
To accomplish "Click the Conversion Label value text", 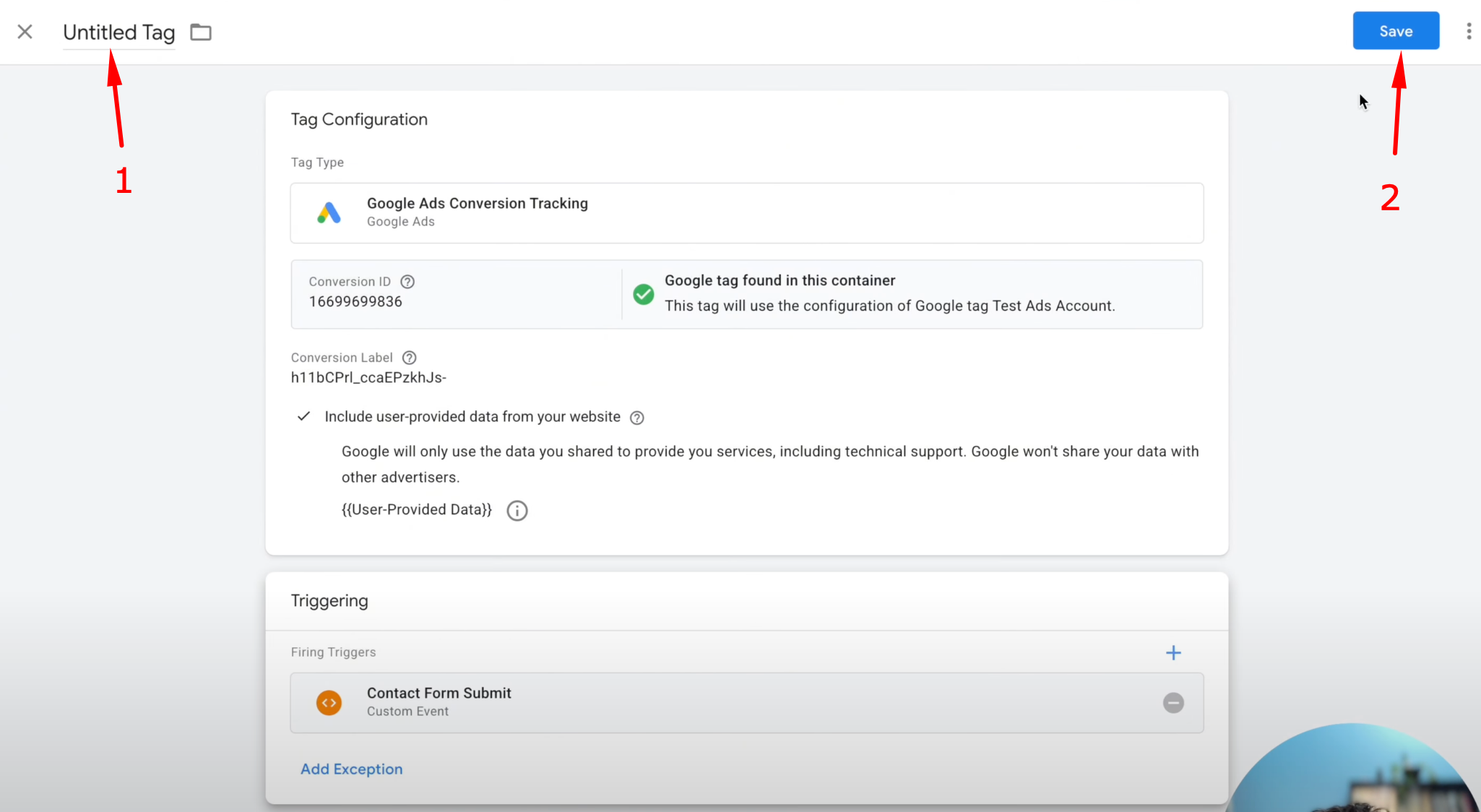I will pos(368,378).
